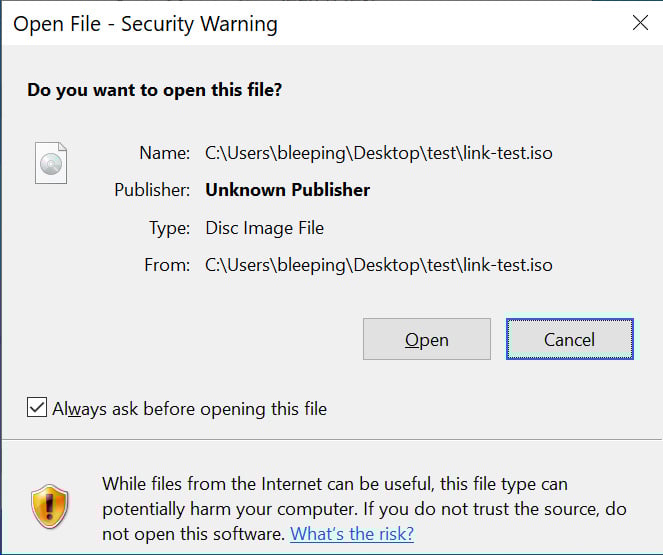Viewport: 663px width, 555px height.
Task: Click the bold Unknown Publisher text
Action: click(x=287, y=190)
